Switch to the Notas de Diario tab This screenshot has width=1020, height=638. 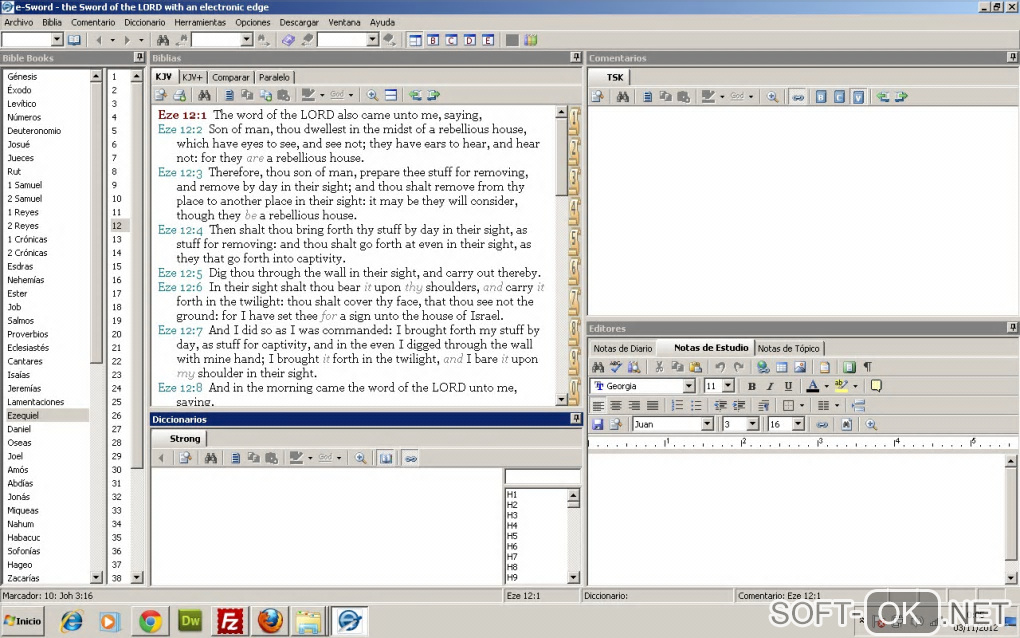(x=623, y=349)
